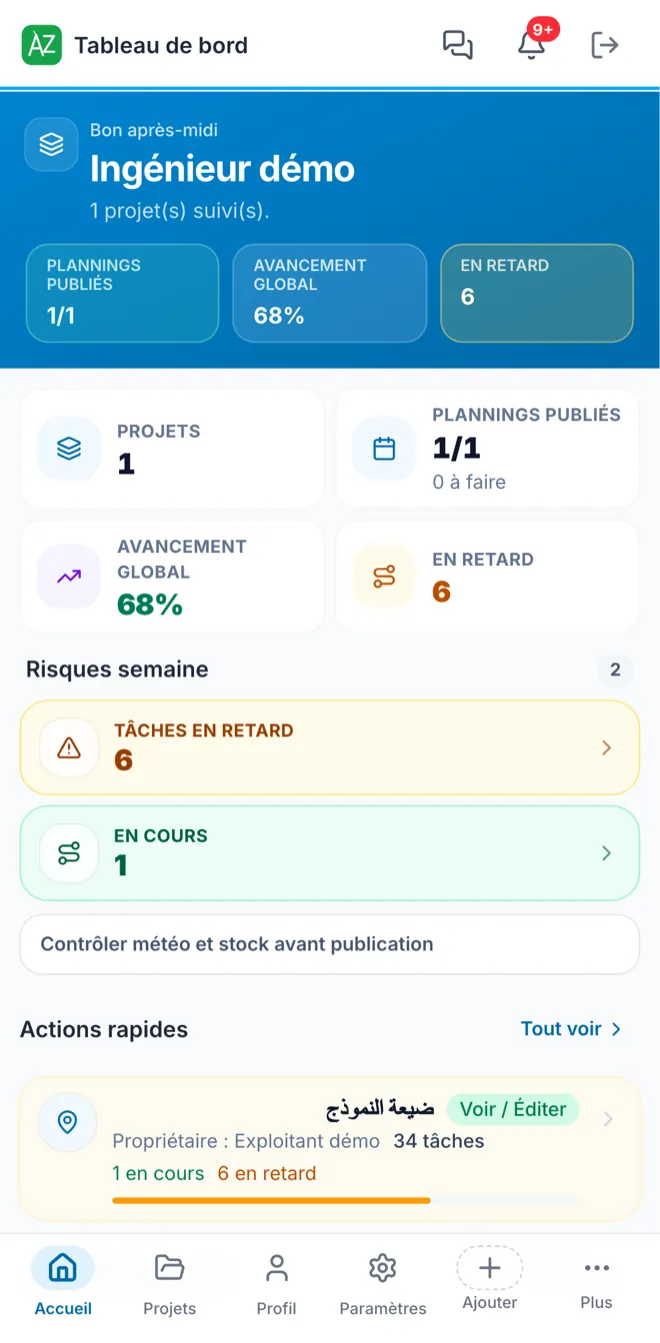Click the Avancement global 68% banner tile

[x=329, y=294]
